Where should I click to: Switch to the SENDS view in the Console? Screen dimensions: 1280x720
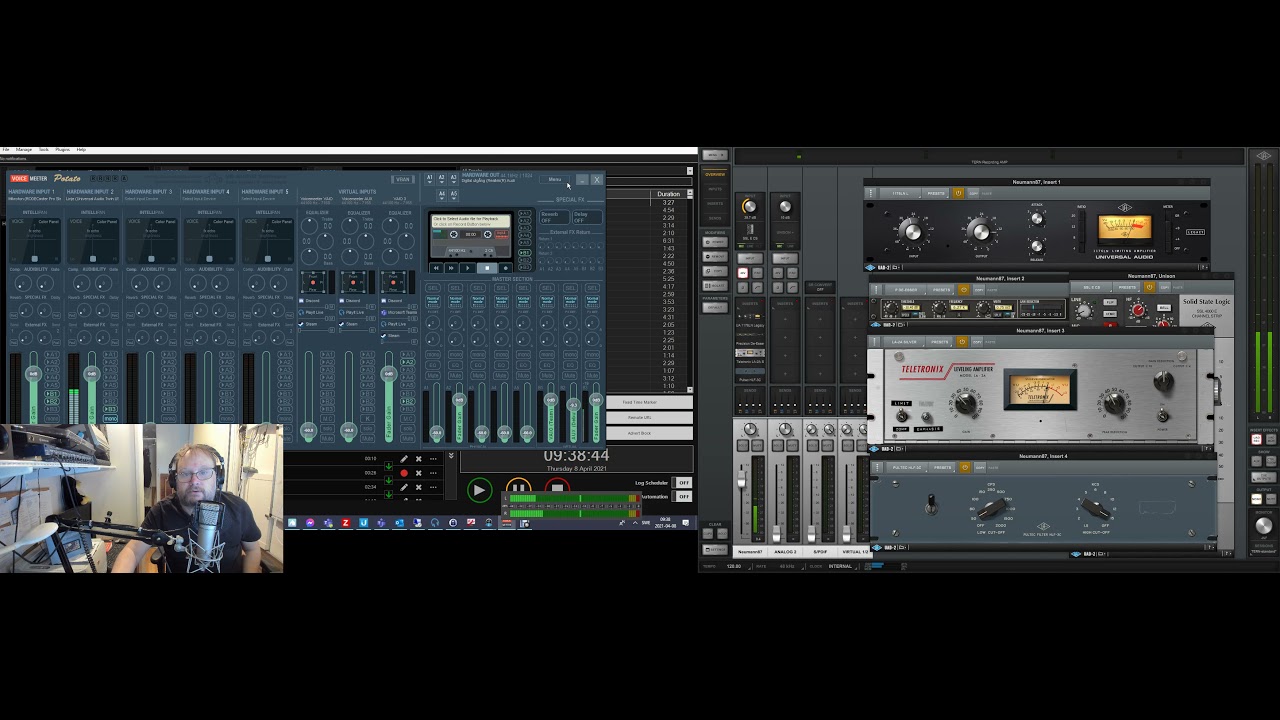pos(715,218)
